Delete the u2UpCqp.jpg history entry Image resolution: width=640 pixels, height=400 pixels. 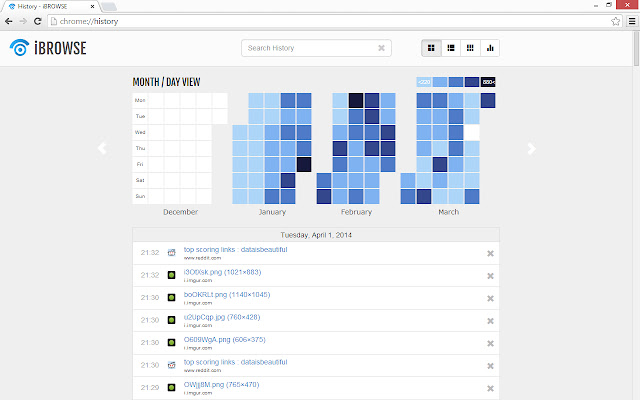[490, 320]
